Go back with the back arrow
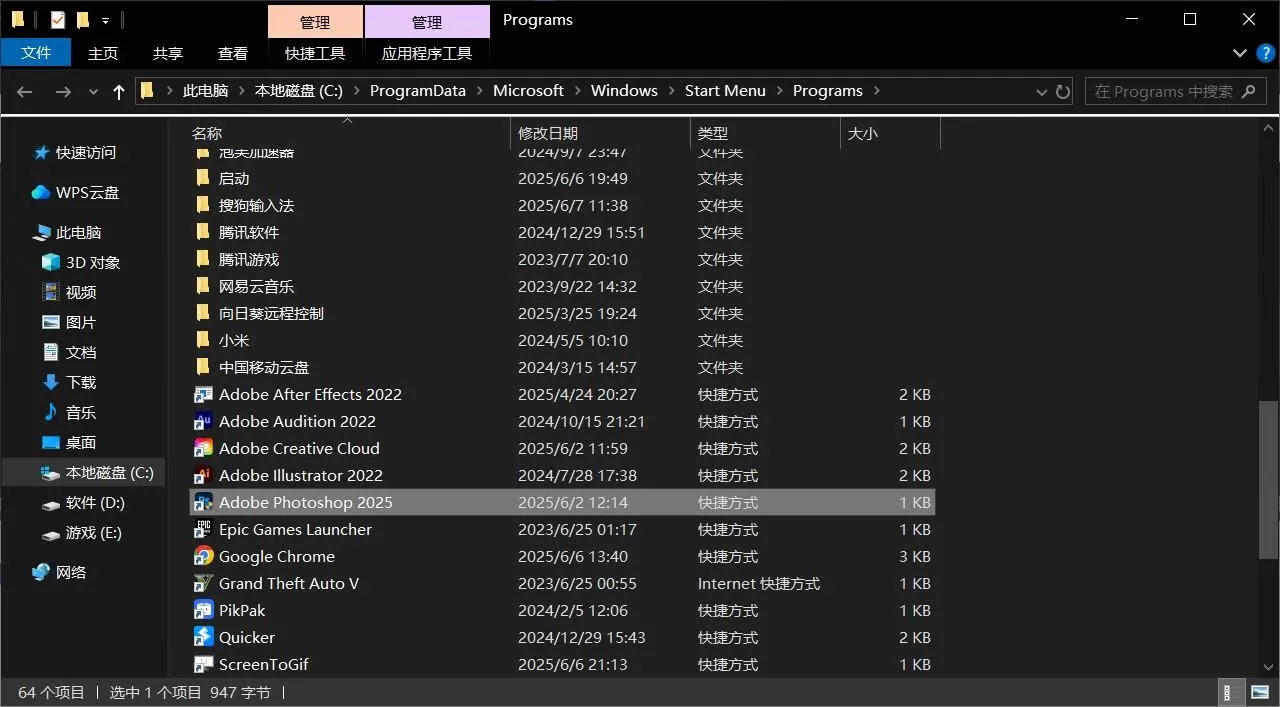The height and width of the screenshot is (707, 1280). 25,91
